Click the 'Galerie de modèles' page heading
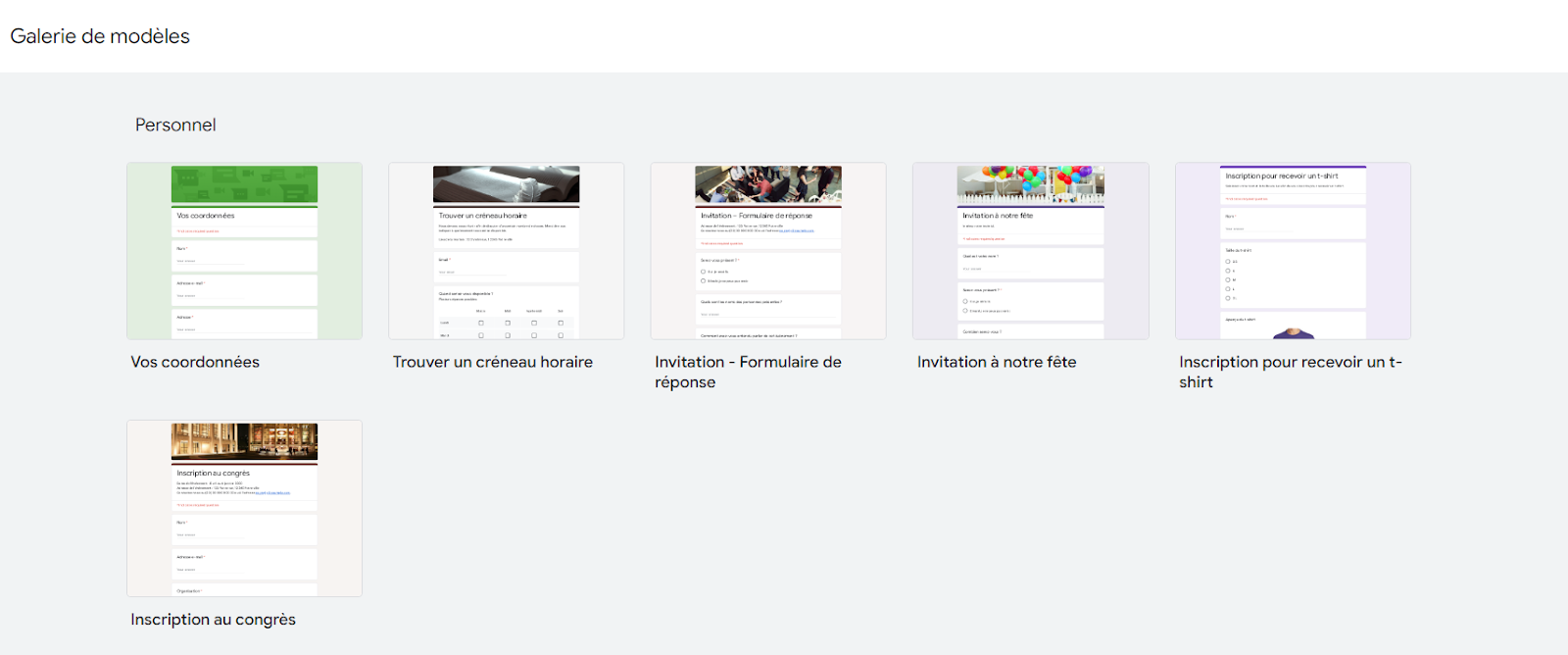 pyautogui.click(x=100, y=36)
